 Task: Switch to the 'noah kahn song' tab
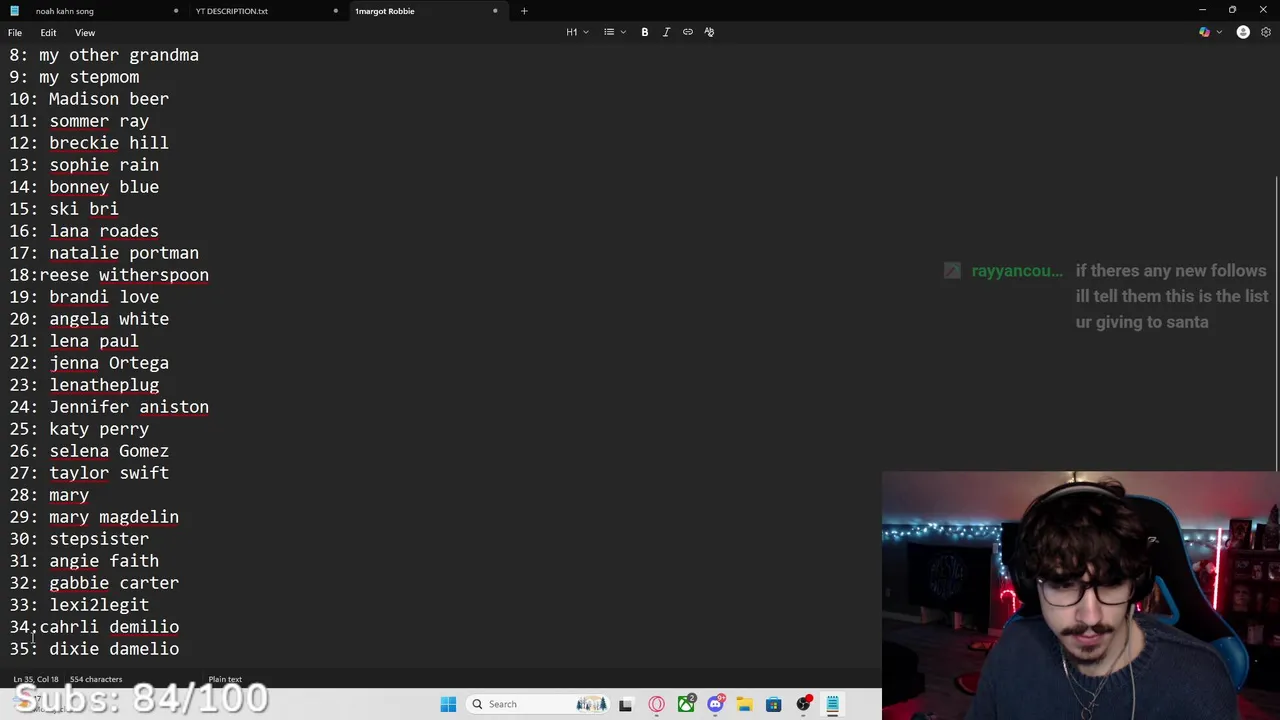click(65, 11)
